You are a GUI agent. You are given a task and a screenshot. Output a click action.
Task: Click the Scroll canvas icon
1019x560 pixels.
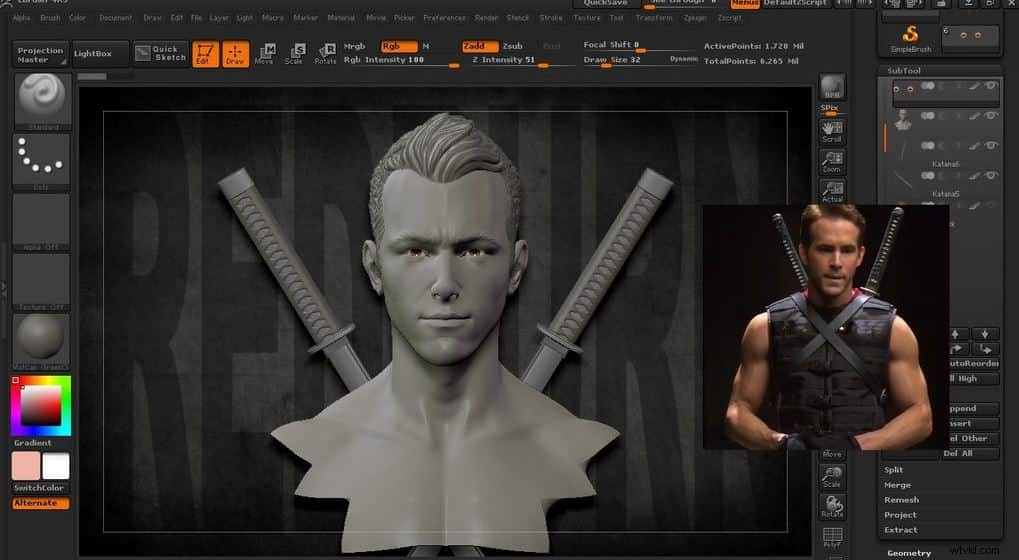coord(832,132)
